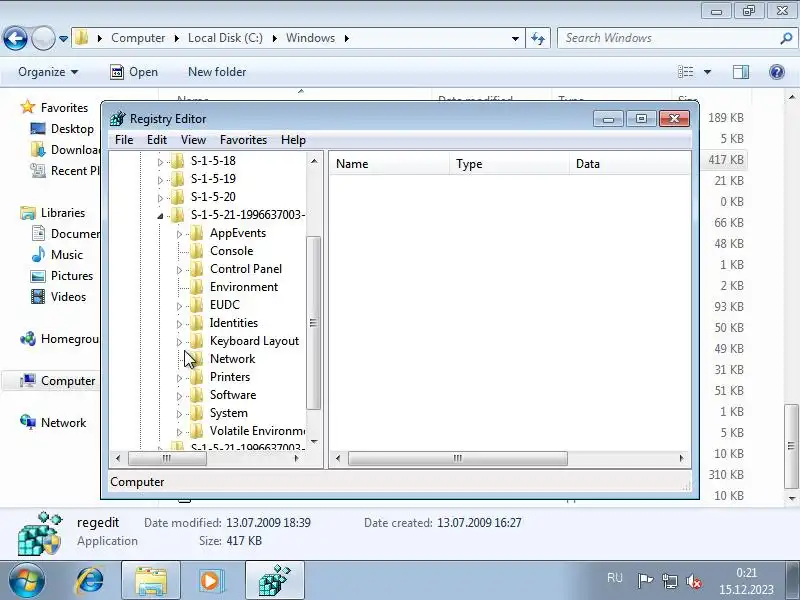Expand the S-1-5-18 registry key
800x600 pixels.
[160, 162]
